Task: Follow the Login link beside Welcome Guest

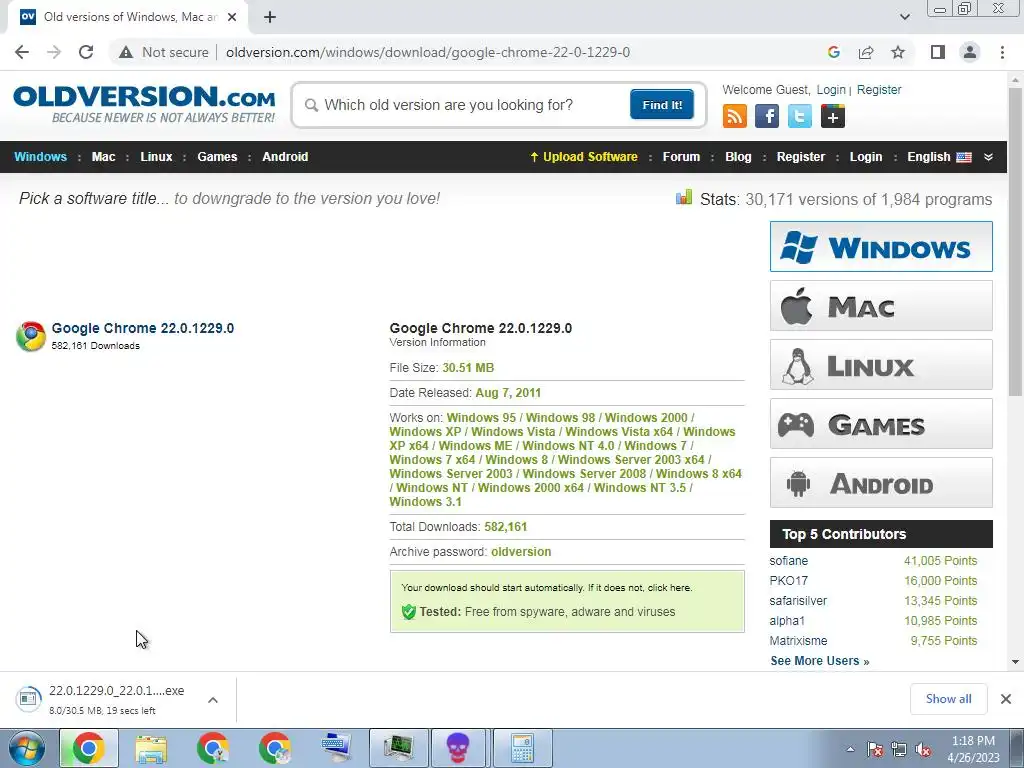Action: click(x=831, y=89)
